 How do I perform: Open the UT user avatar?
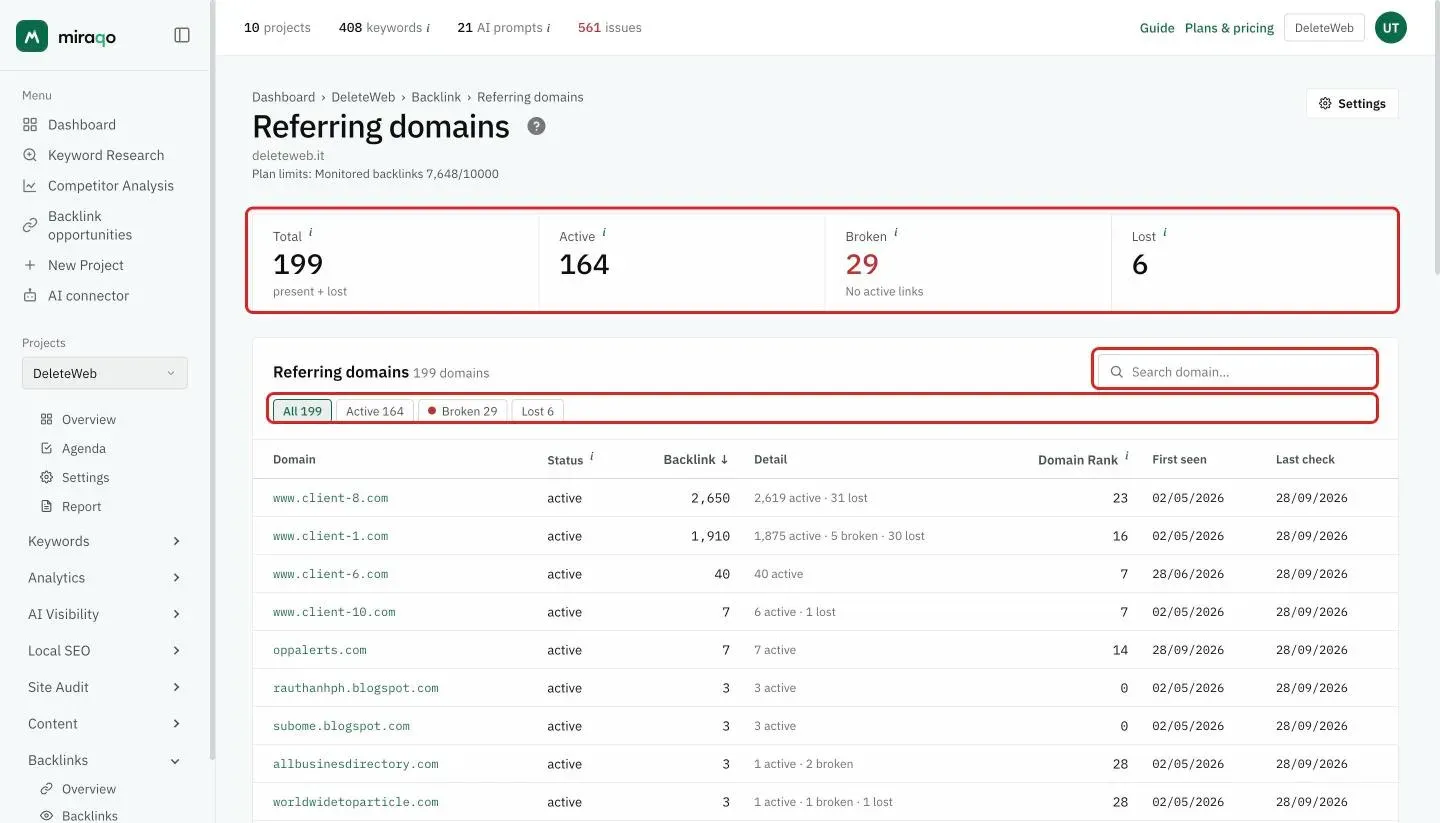point(1391,28)
